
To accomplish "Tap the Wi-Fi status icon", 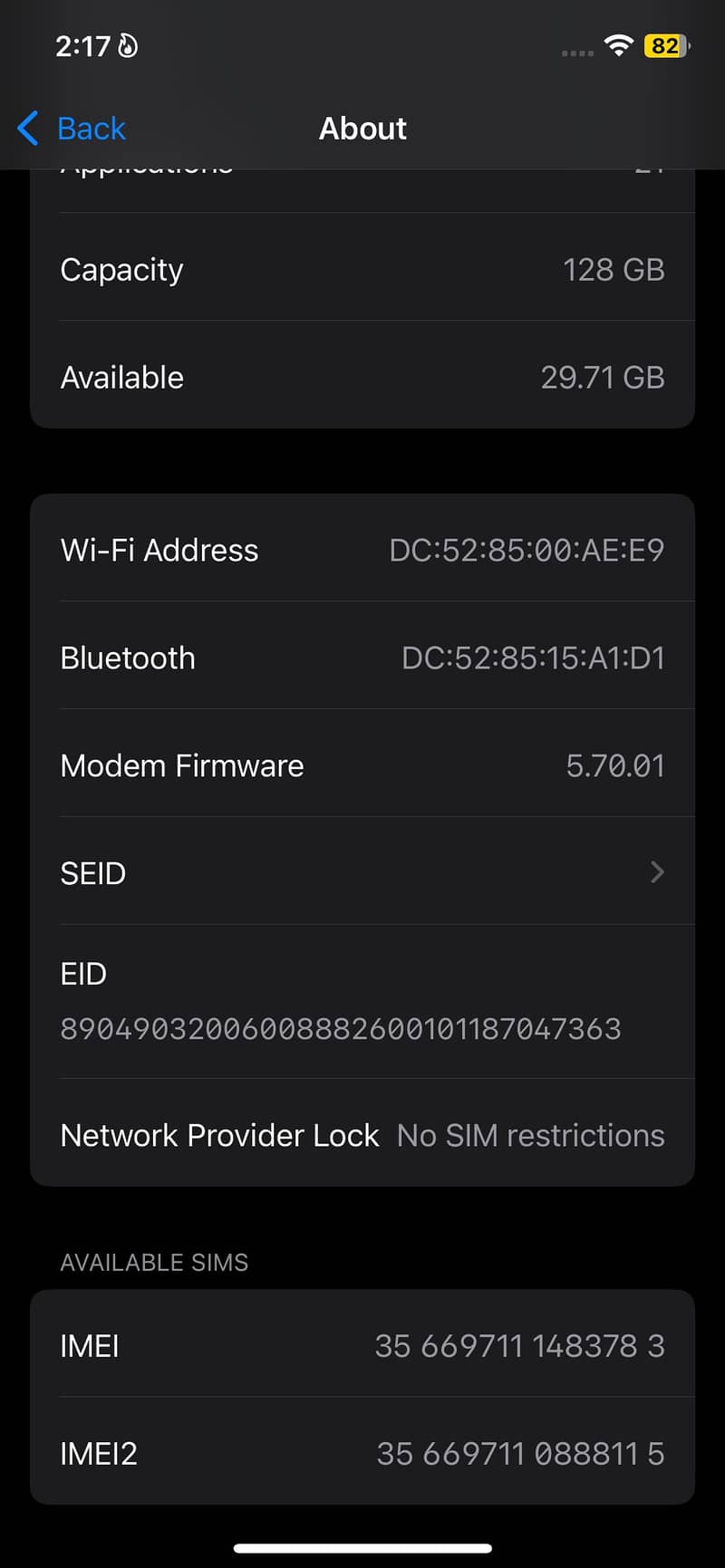I will [619, 45].
